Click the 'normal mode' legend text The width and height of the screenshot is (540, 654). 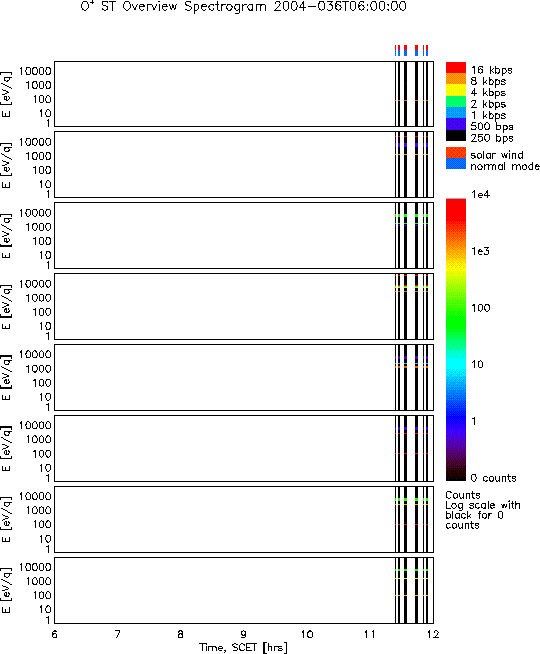pos(505,166)
